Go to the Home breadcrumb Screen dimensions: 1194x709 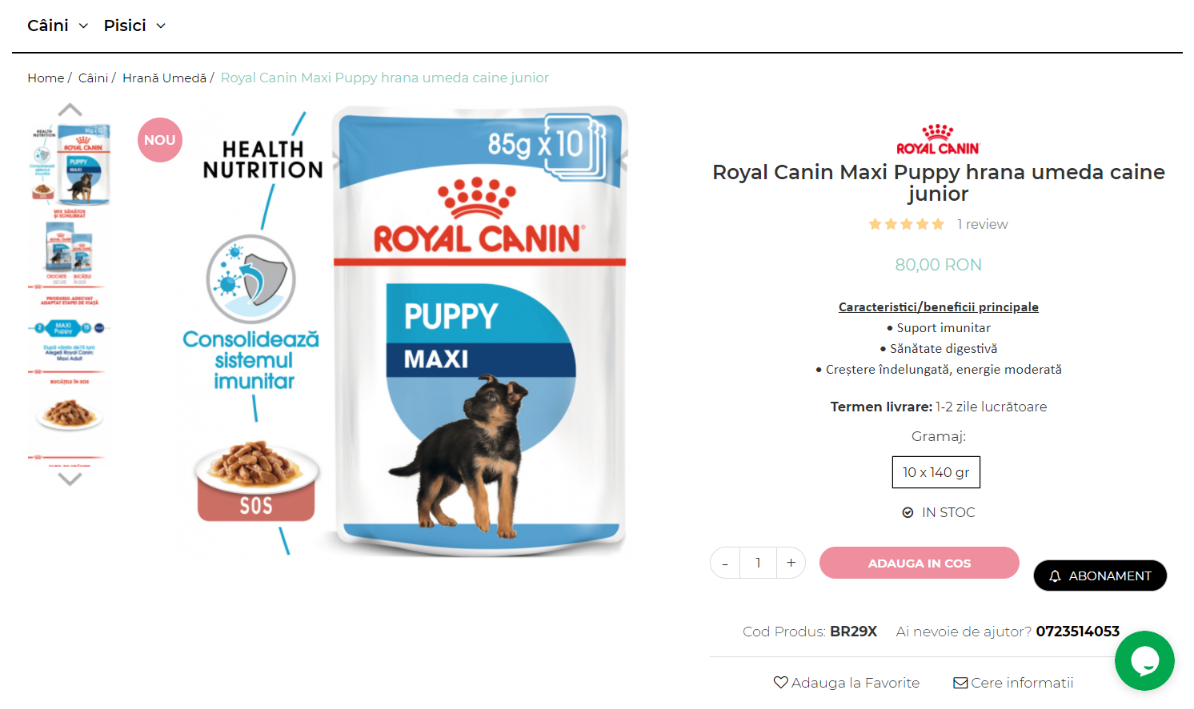coord(46,78)
